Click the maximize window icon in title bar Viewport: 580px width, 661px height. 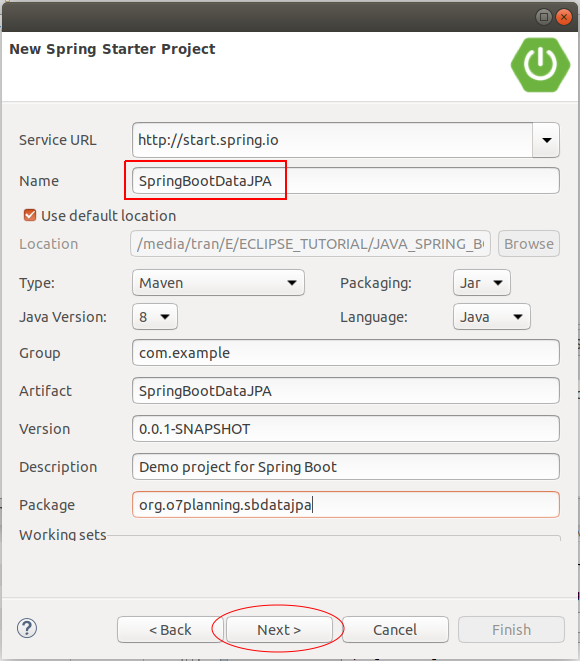(x=544, y=17)
